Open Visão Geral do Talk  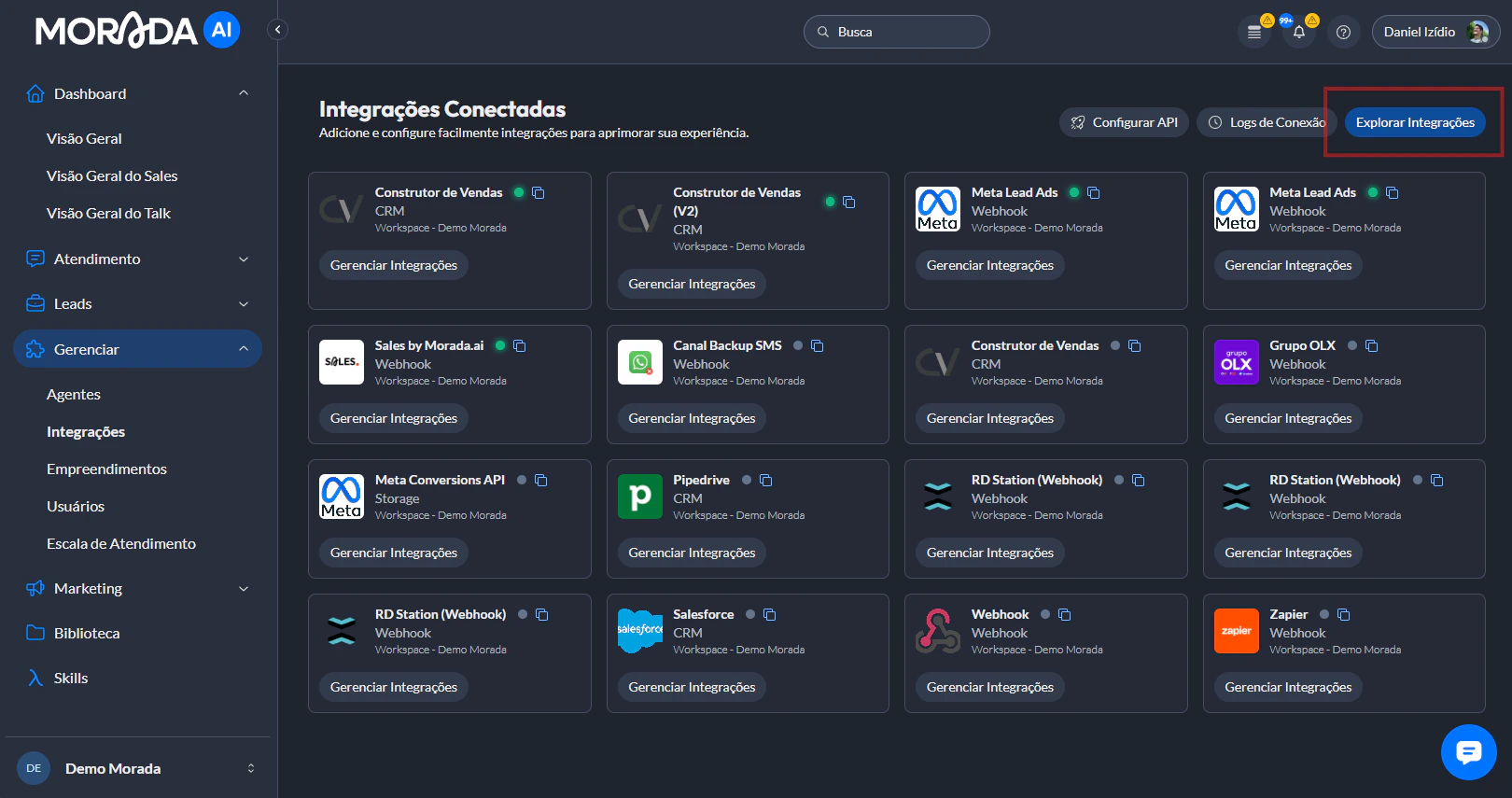tap(108, 213)
